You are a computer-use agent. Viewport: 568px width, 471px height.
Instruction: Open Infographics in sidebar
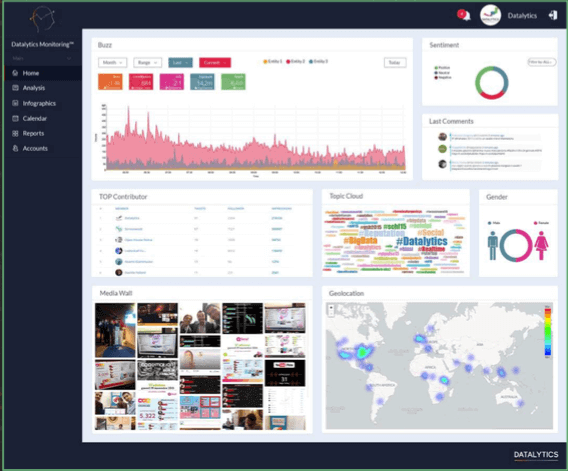(x=43, y=103)
